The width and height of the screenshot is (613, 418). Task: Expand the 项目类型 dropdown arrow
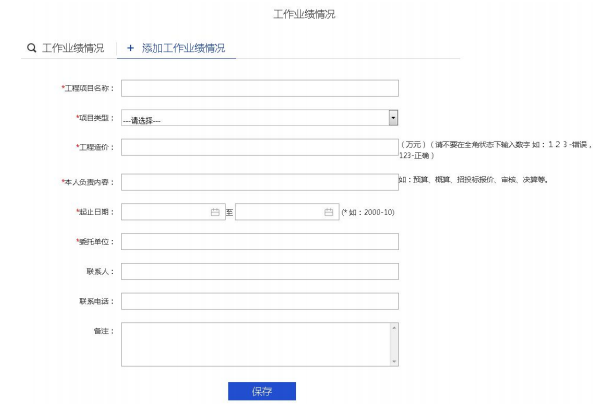pyautogui.click(x=393, y=117)
